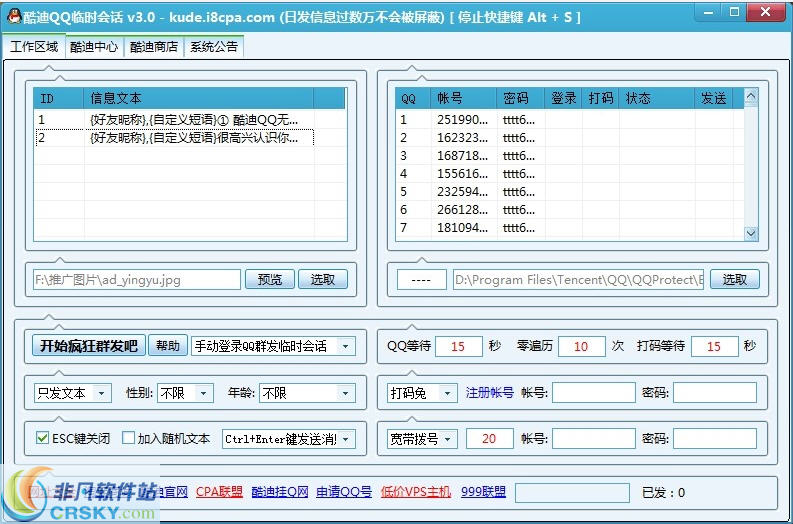Select account row 251990...

click(x=569, y=120)
